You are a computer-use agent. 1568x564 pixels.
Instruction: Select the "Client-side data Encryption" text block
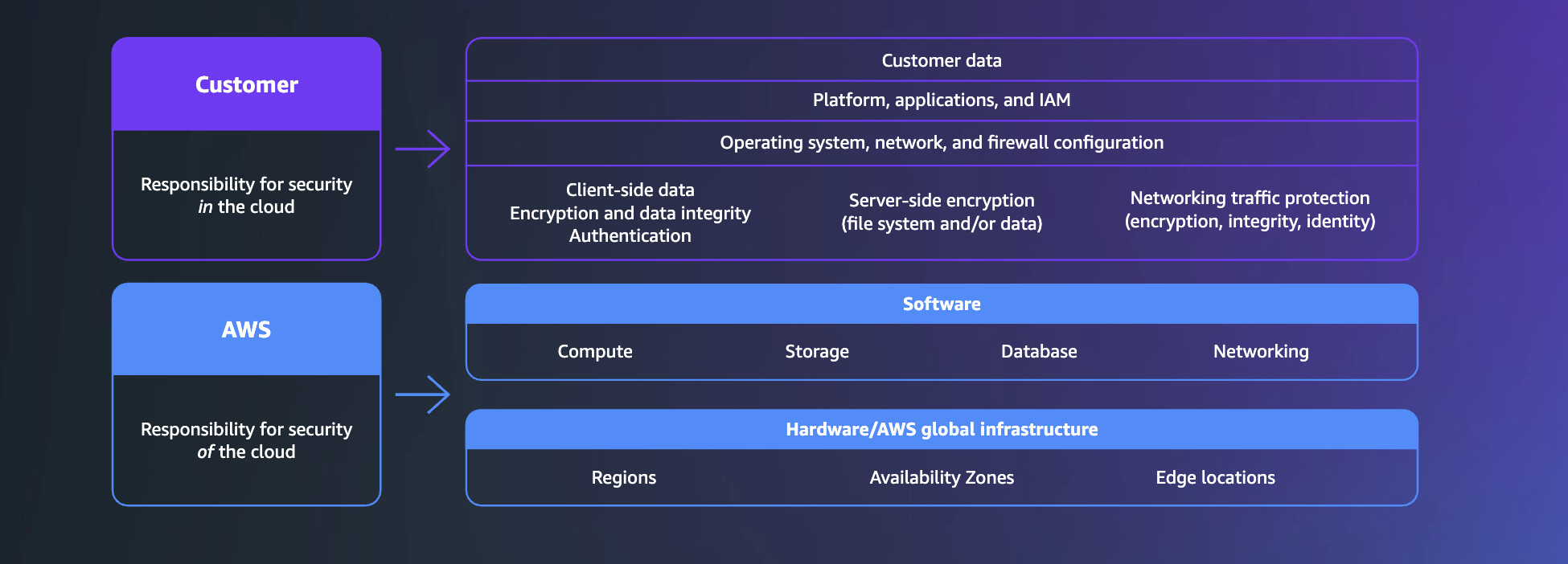(x=630, y=213)
